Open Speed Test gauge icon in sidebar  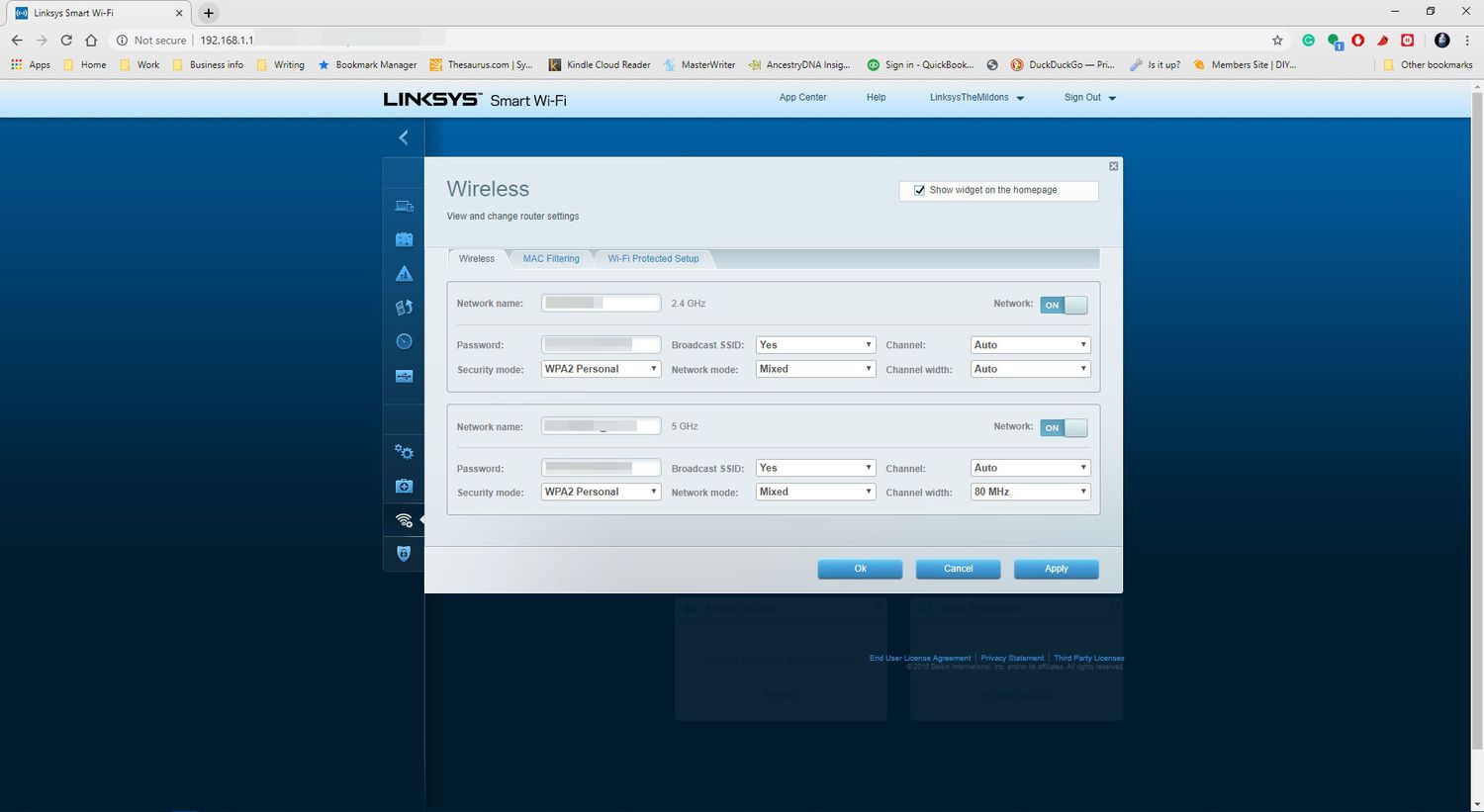[x=404, y=341]
